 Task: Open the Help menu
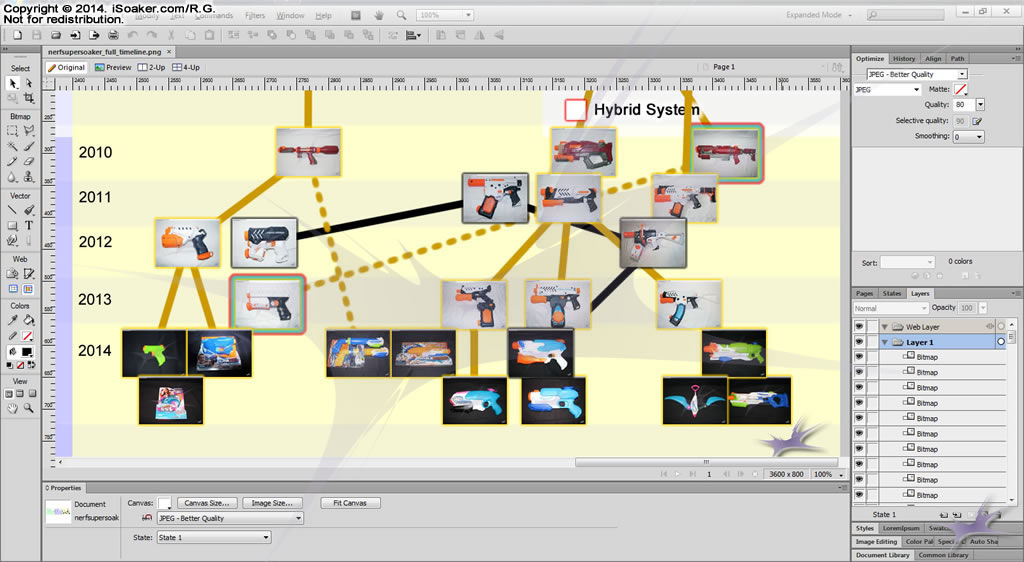point(323,15)
